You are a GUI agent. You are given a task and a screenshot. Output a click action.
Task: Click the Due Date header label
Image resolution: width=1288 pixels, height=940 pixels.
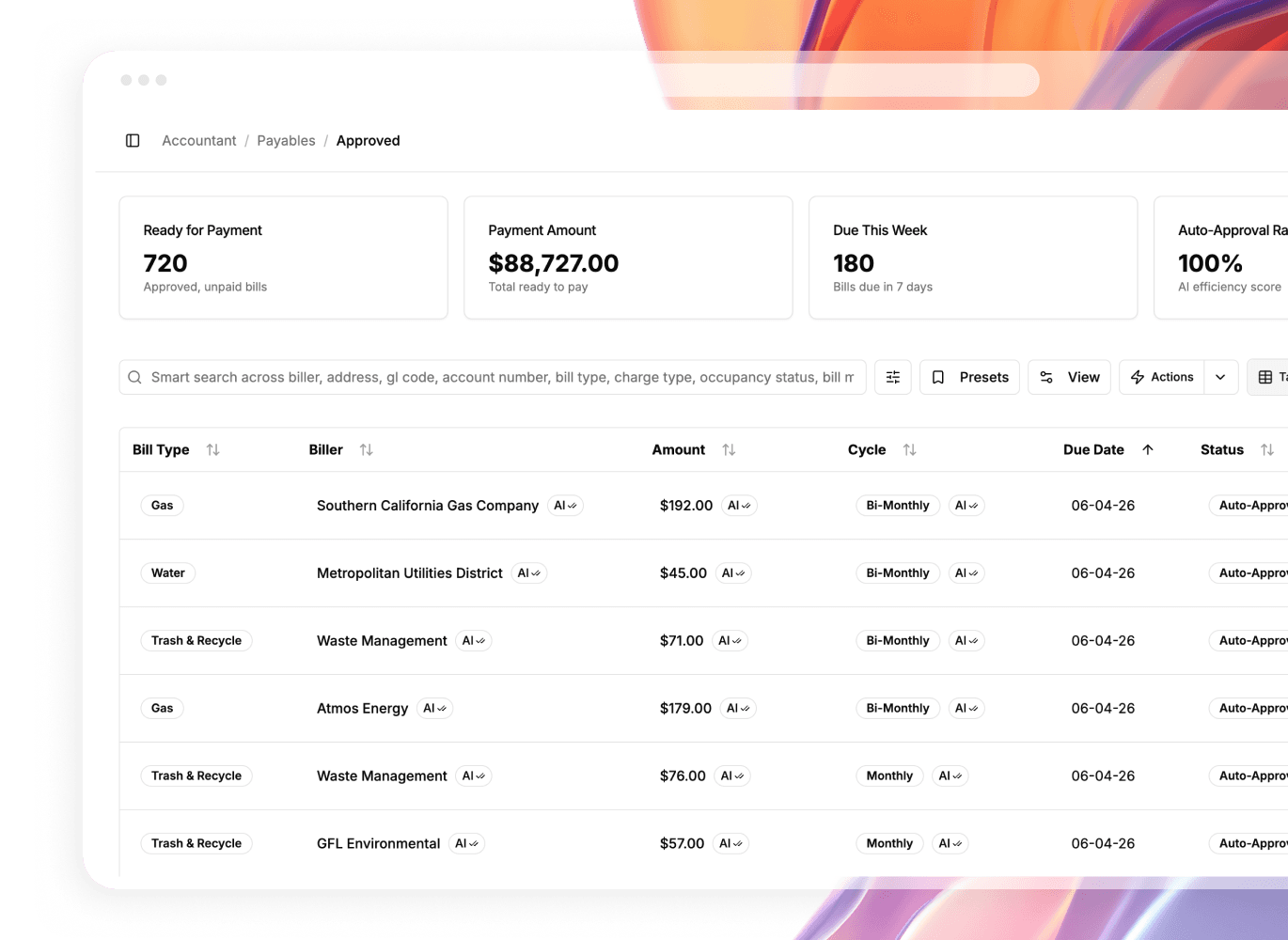(x=1093, y=450)
